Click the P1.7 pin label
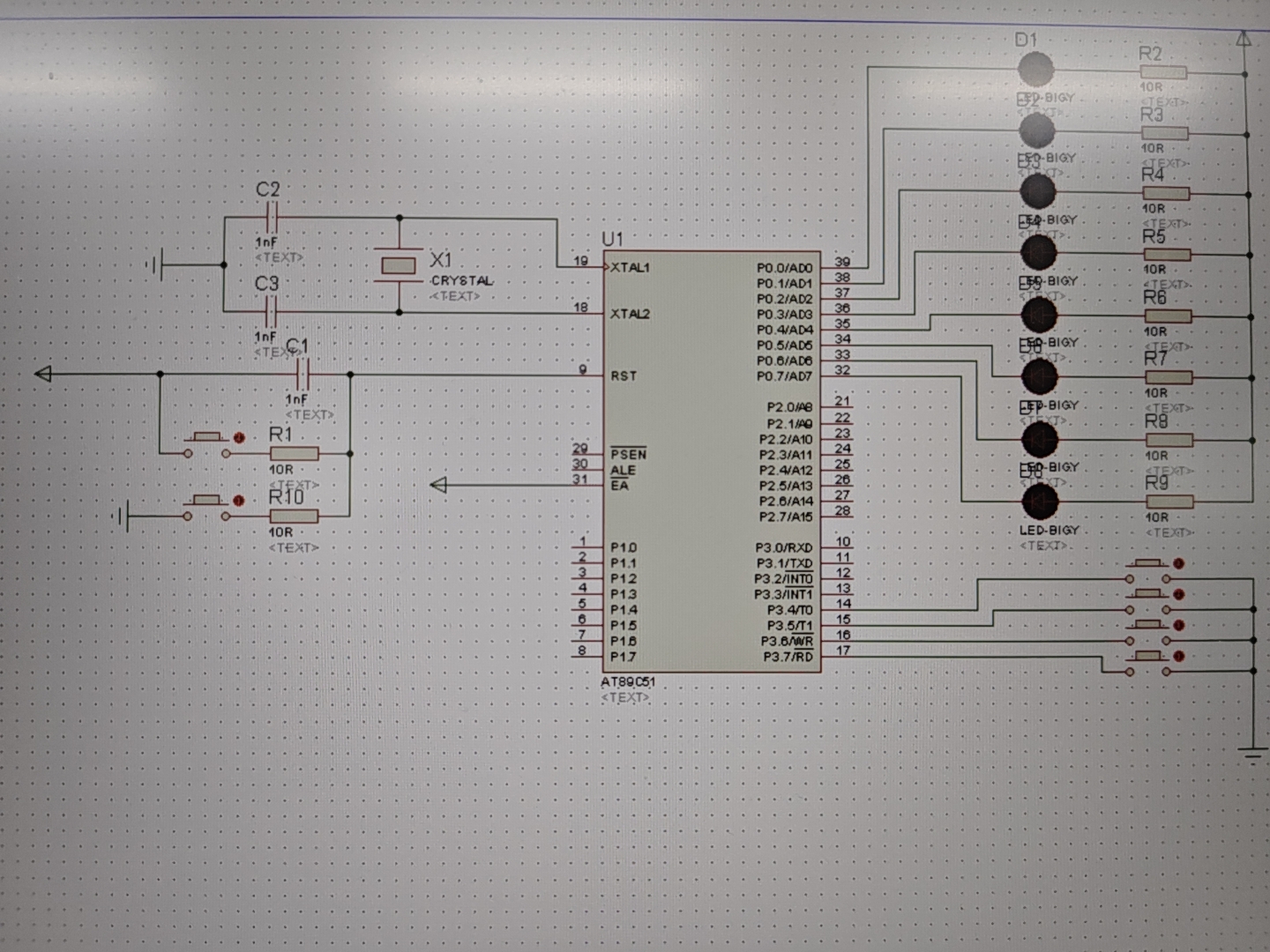The width and height of the screenshot is (1270, 952). pyautogui.click(x=623, y=657)
